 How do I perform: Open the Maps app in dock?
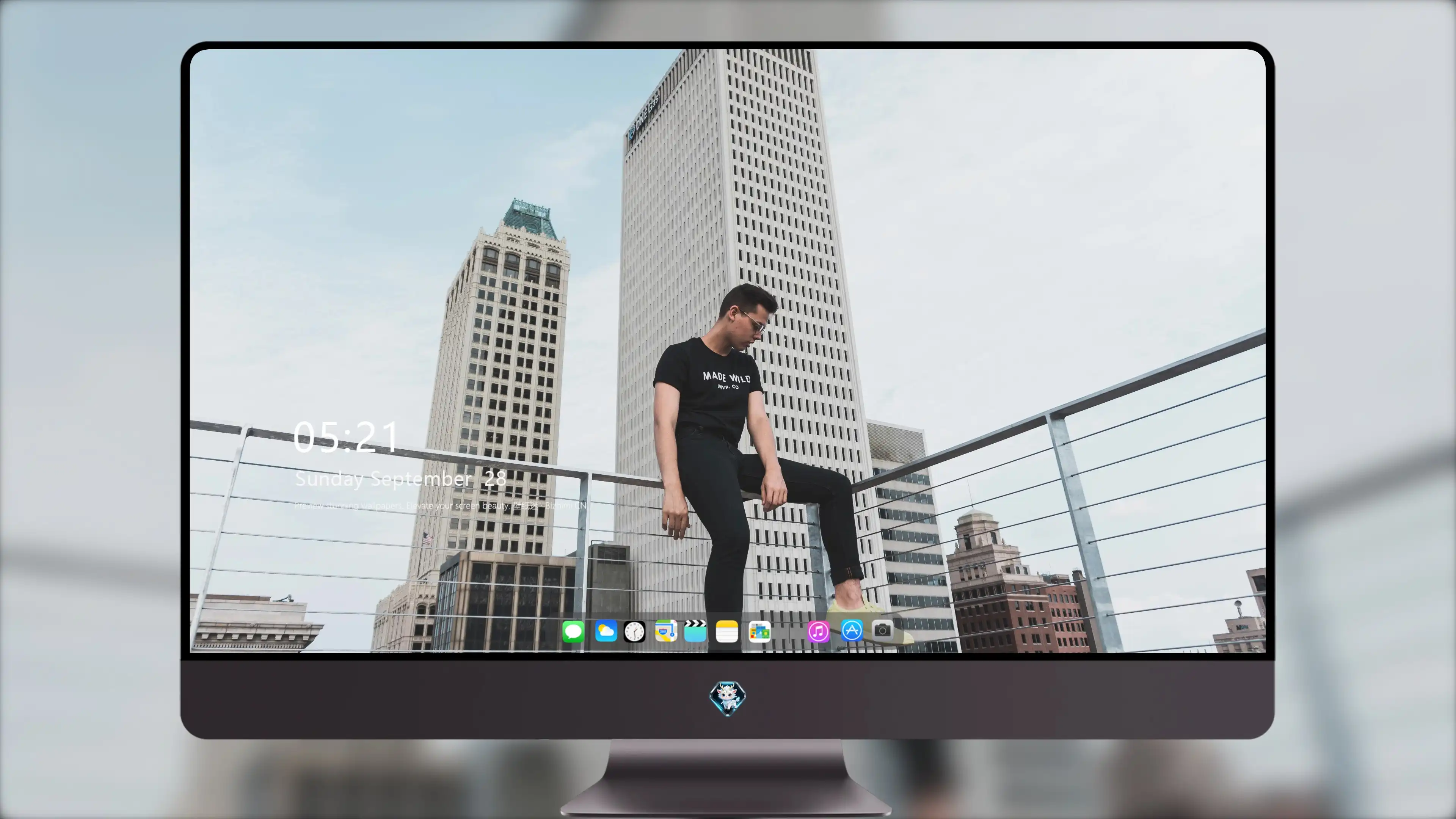(666, 631)
